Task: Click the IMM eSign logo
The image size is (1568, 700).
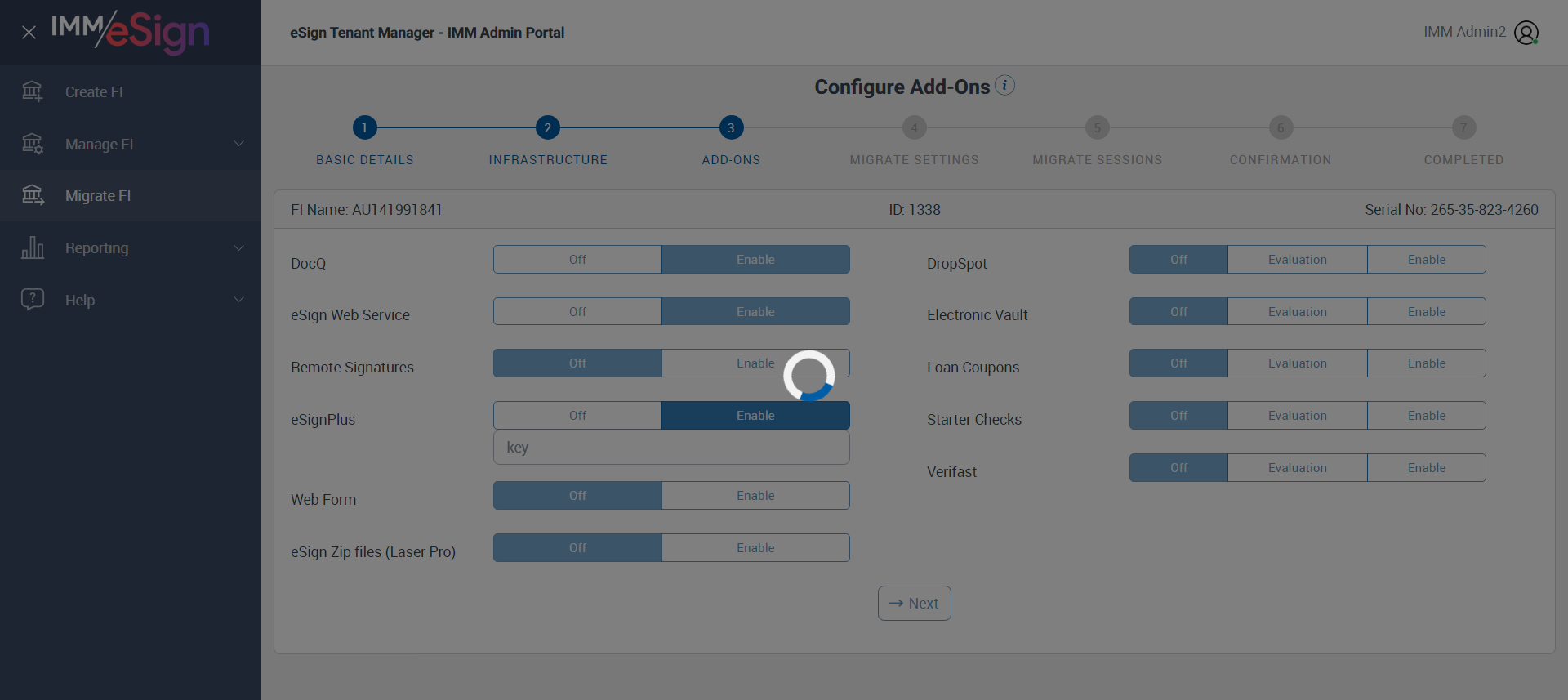Action: (131, 33)
